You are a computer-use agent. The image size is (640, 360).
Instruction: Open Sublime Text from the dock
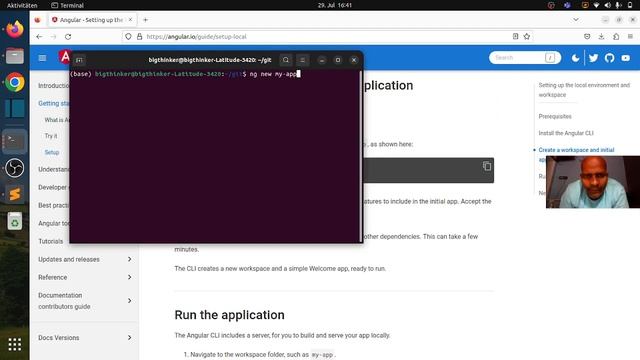pos(15,194)
